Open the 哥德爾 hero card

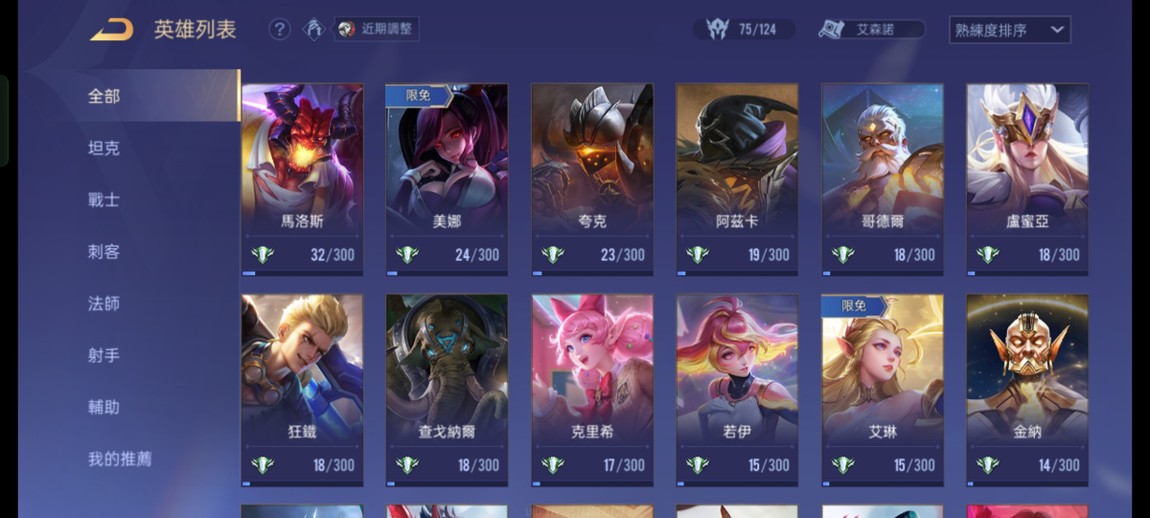coord(882,180)
